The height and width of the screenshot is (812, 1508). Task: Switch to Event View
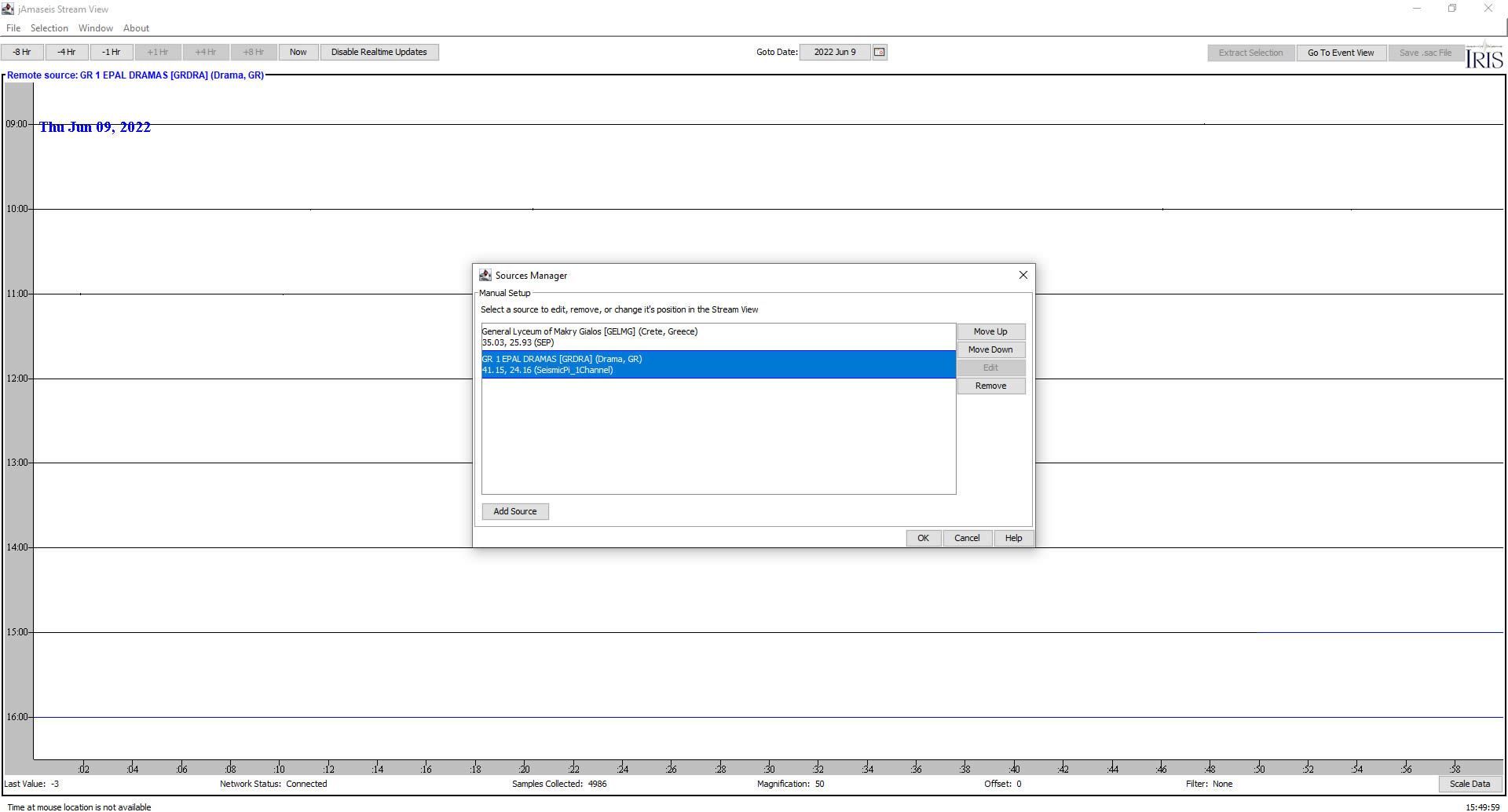(x=1340, y=53)
